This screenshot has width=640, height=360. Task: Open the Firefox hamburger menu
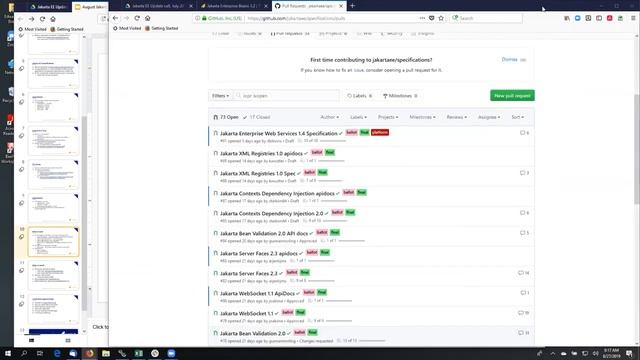click(633, 18)
